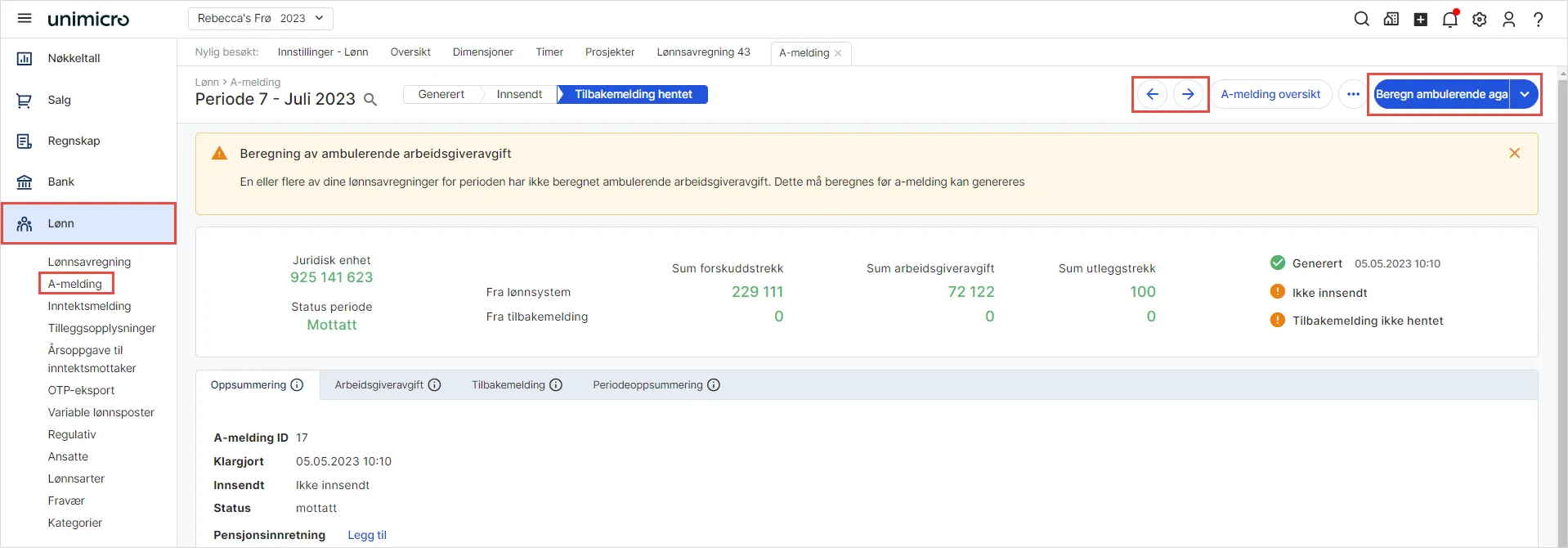
Task: Select the Oppsummering tab
Action: point(257,385)
